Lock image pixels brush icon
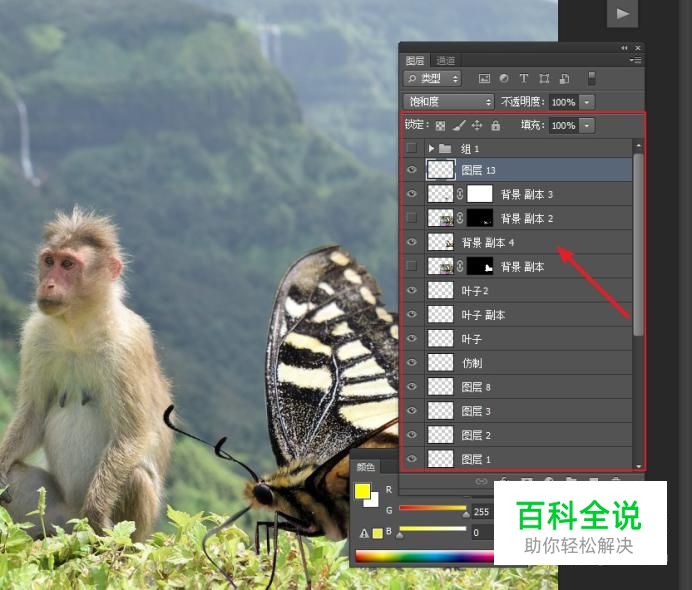 459,126
